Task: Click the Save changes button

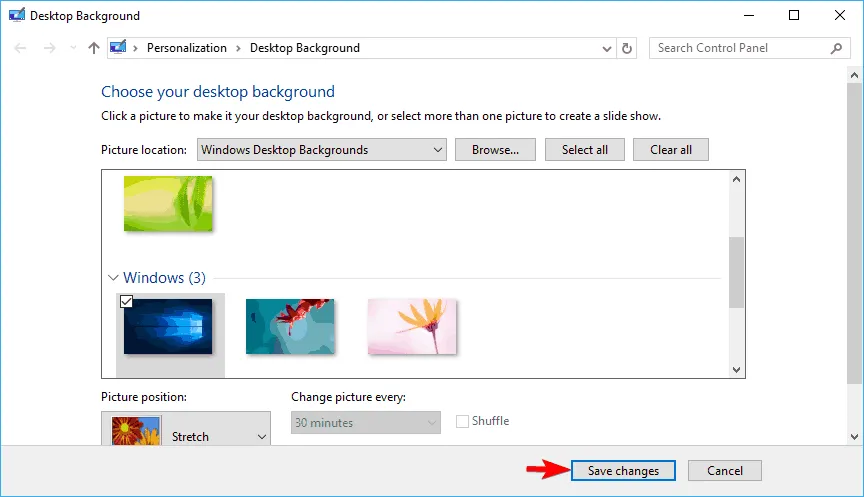Action: 623,471
